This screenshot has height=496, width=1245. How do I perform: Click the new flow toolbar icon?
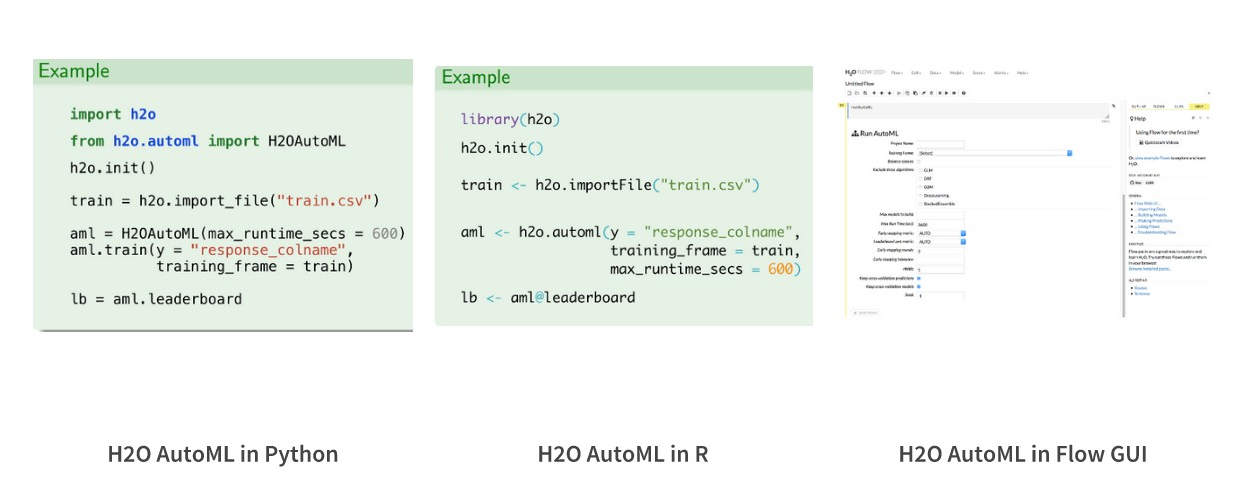click(848, 93)
